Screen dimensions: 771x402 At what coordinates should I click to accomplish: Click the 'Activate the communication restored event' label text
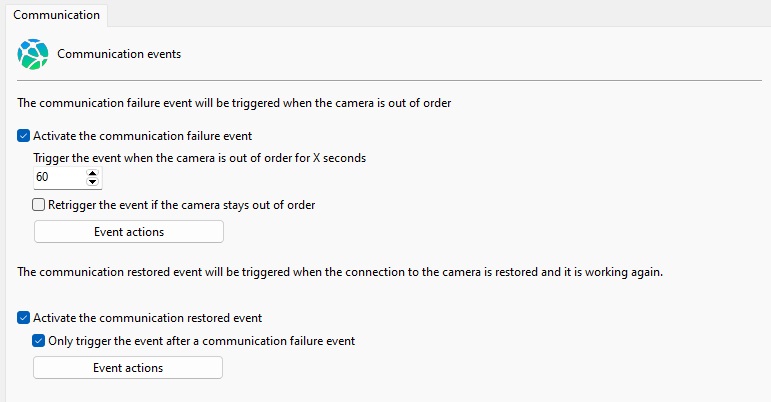coord(148,318)
